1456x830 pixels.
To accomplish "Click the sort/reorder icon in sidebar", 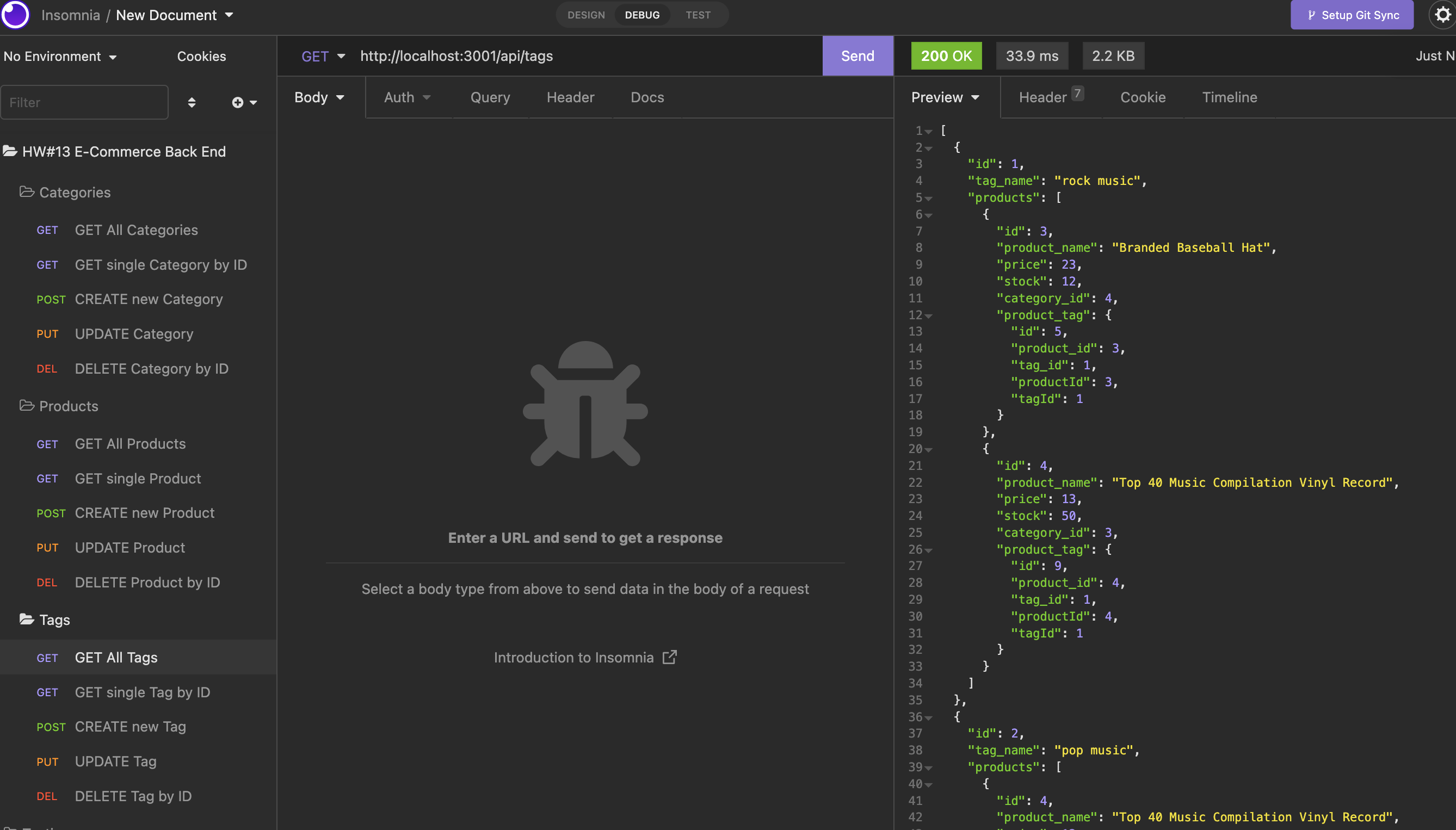I will (x=192, y=101).
